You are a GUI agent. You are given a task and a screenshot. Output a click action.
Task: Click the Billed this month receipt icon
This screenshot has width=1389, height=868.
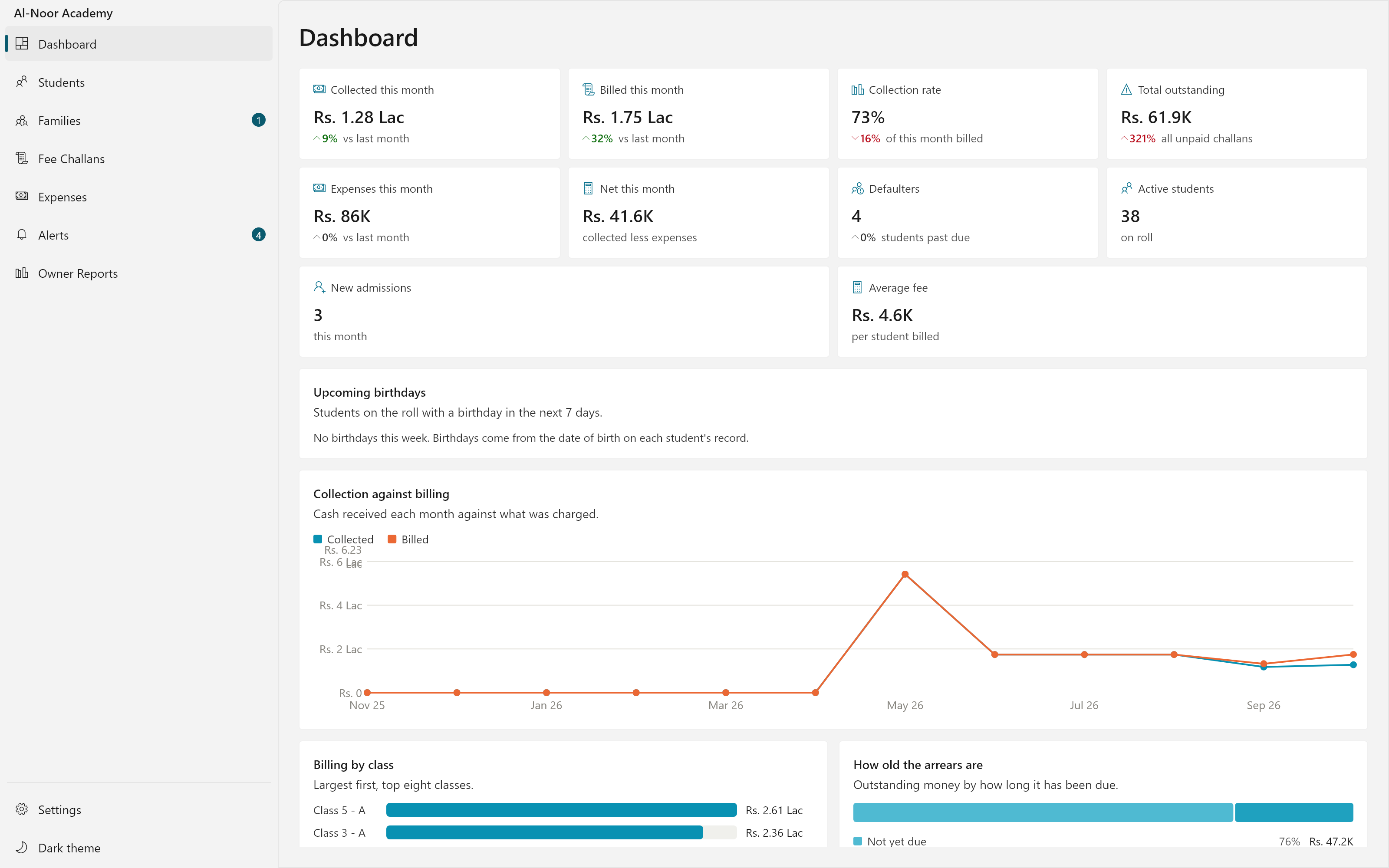pos(588,89)
